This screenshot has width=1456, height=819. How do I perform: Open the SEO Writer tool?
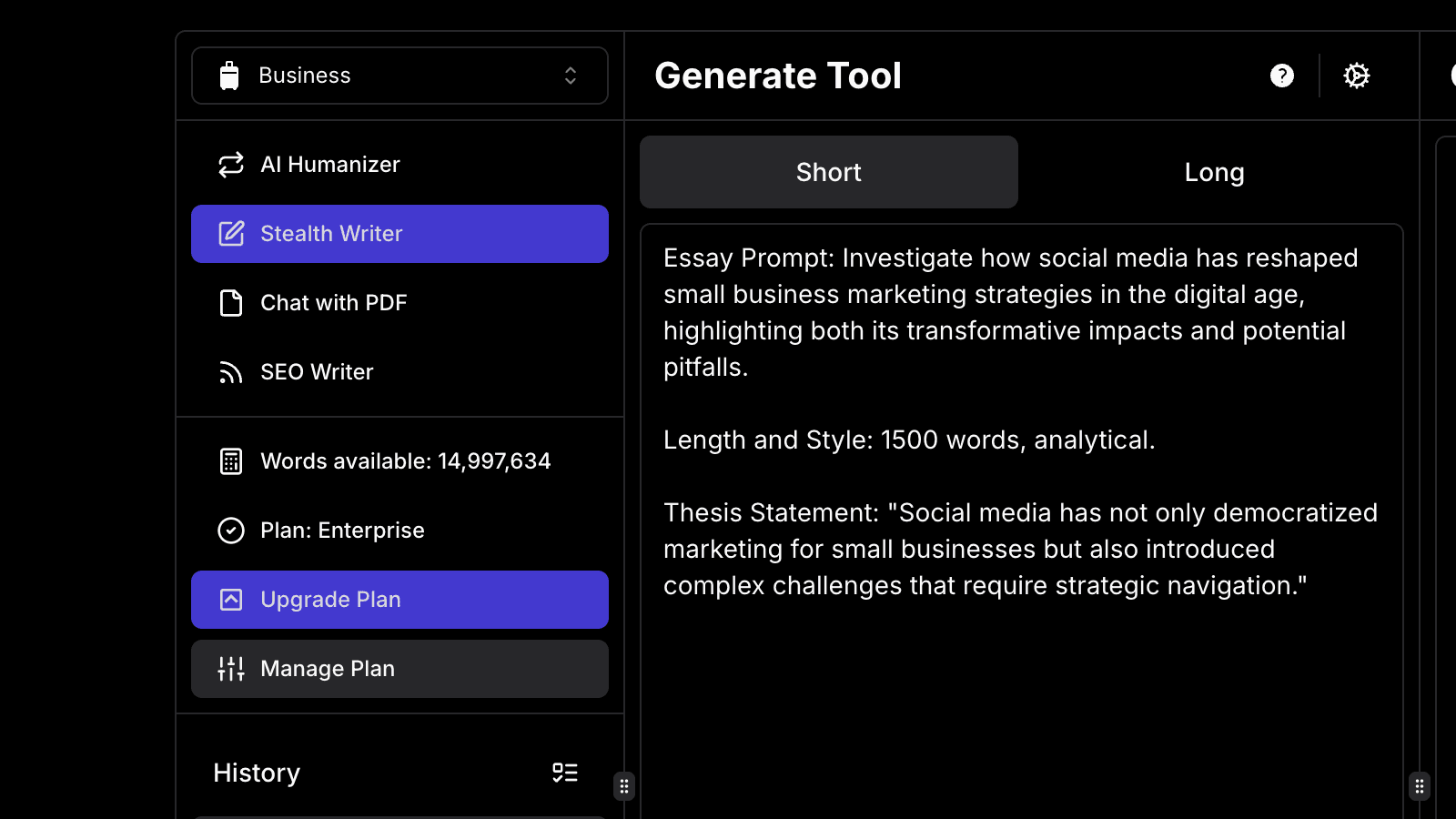[x=316, y=371]
